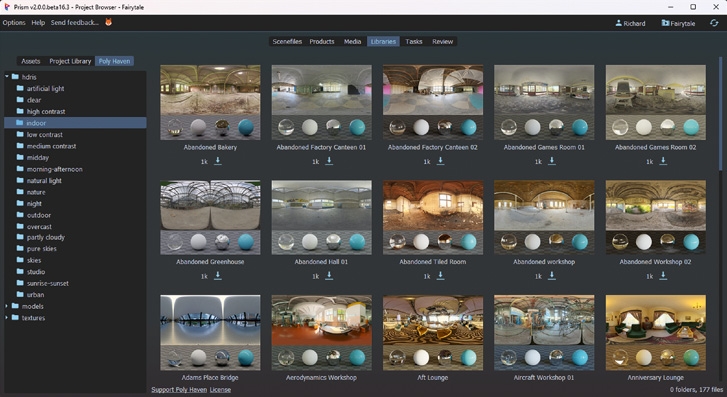Viewport: 727px width, 397px height.
Task: Open the Help menu
Action: click(x=38, y=22)
